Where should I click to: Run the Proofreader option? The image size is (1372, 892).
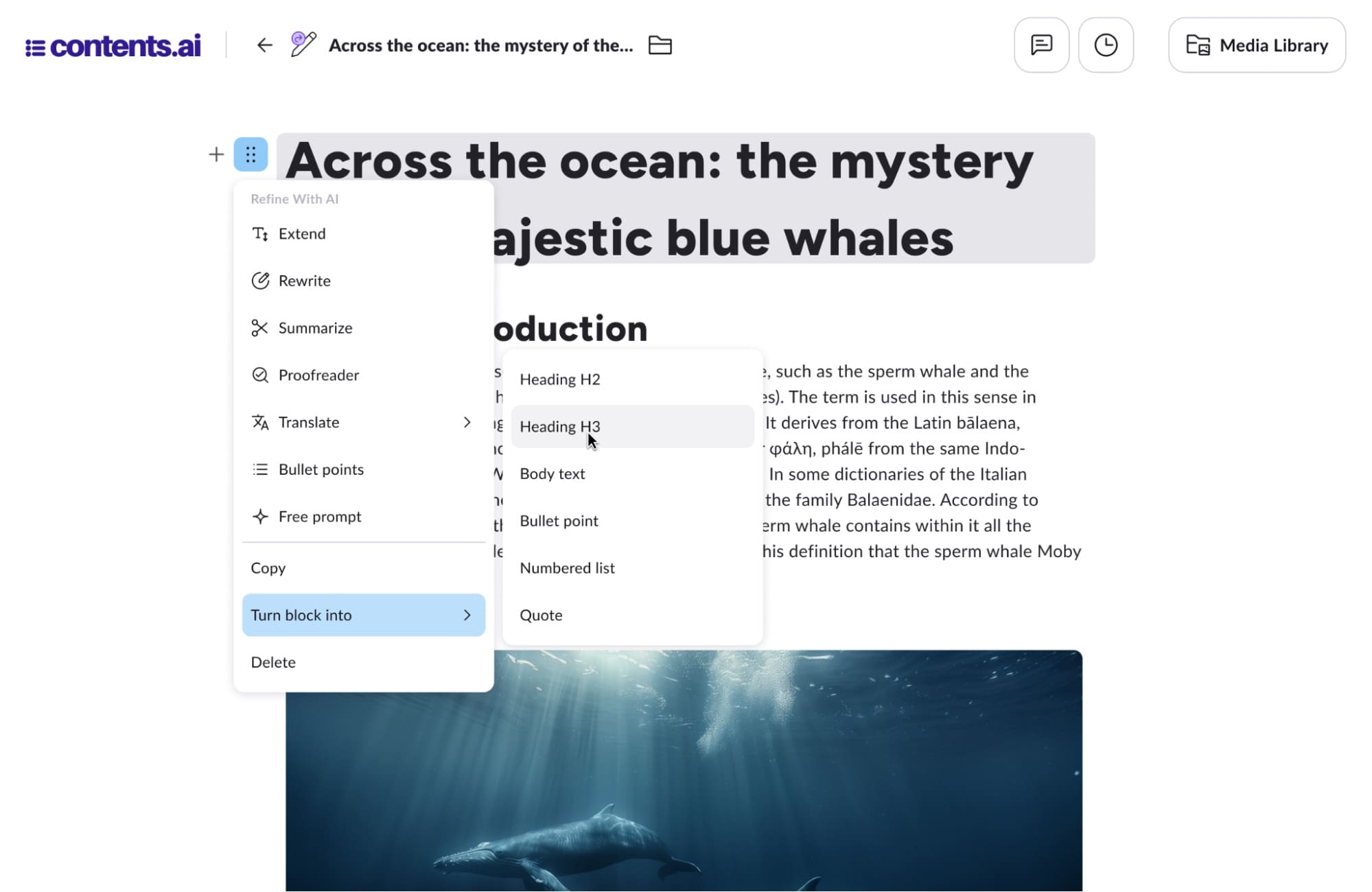318,375
